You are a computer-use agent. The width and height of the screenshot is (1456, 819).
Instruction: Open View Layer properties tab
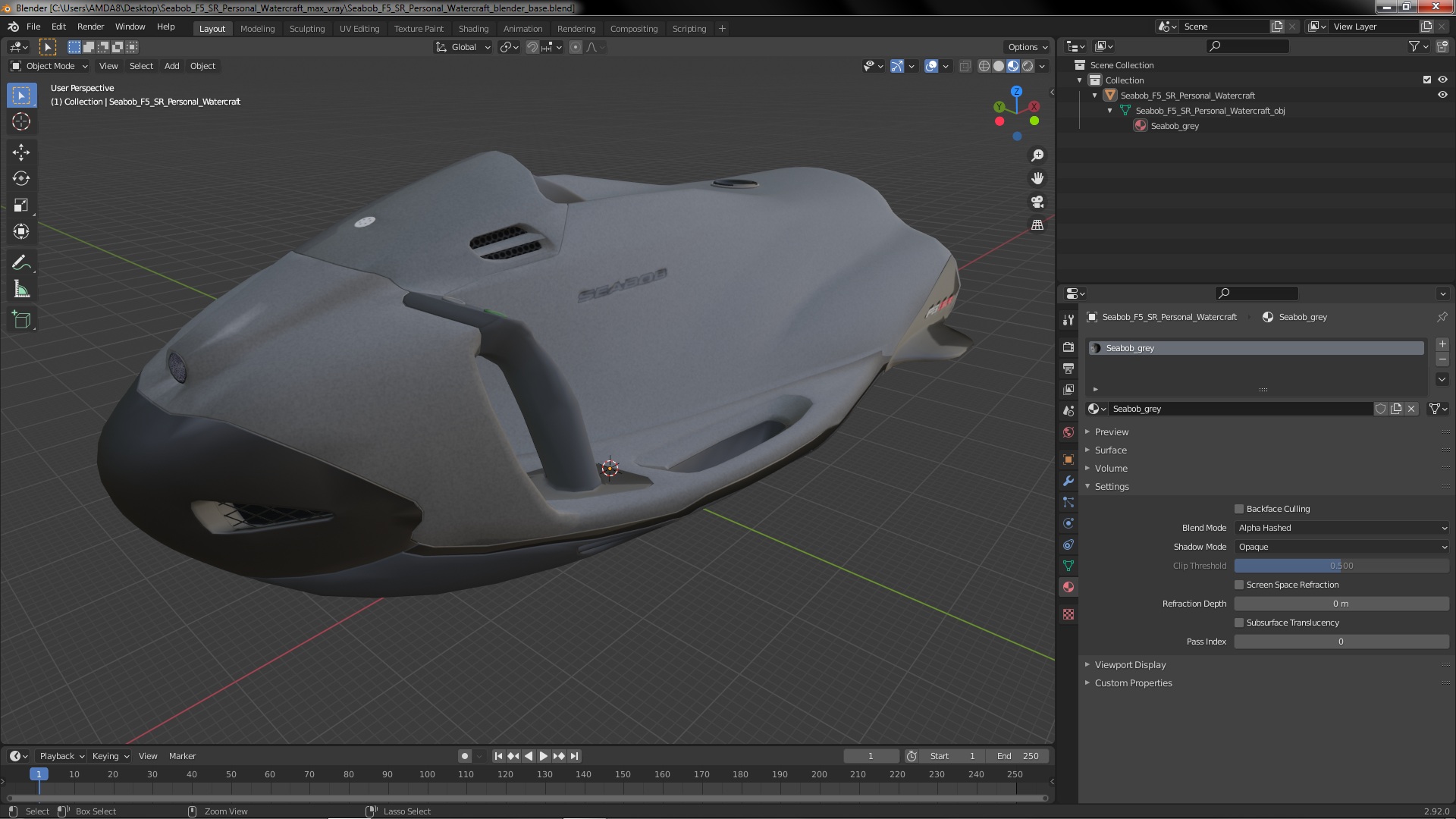point(1068,389)
